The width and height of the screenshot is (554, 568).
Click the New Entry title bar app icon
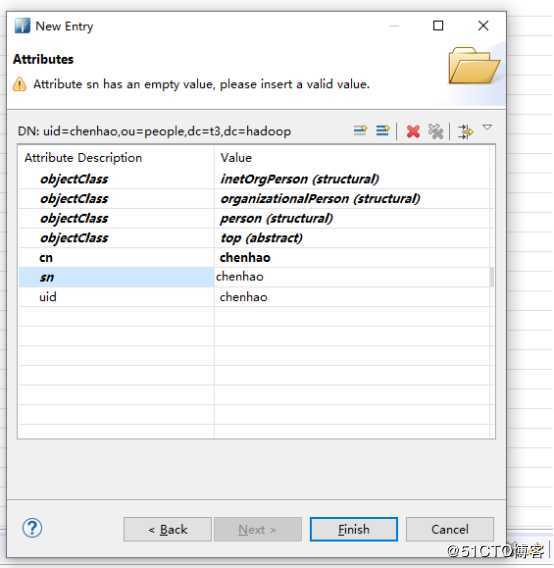coord(22,26)
